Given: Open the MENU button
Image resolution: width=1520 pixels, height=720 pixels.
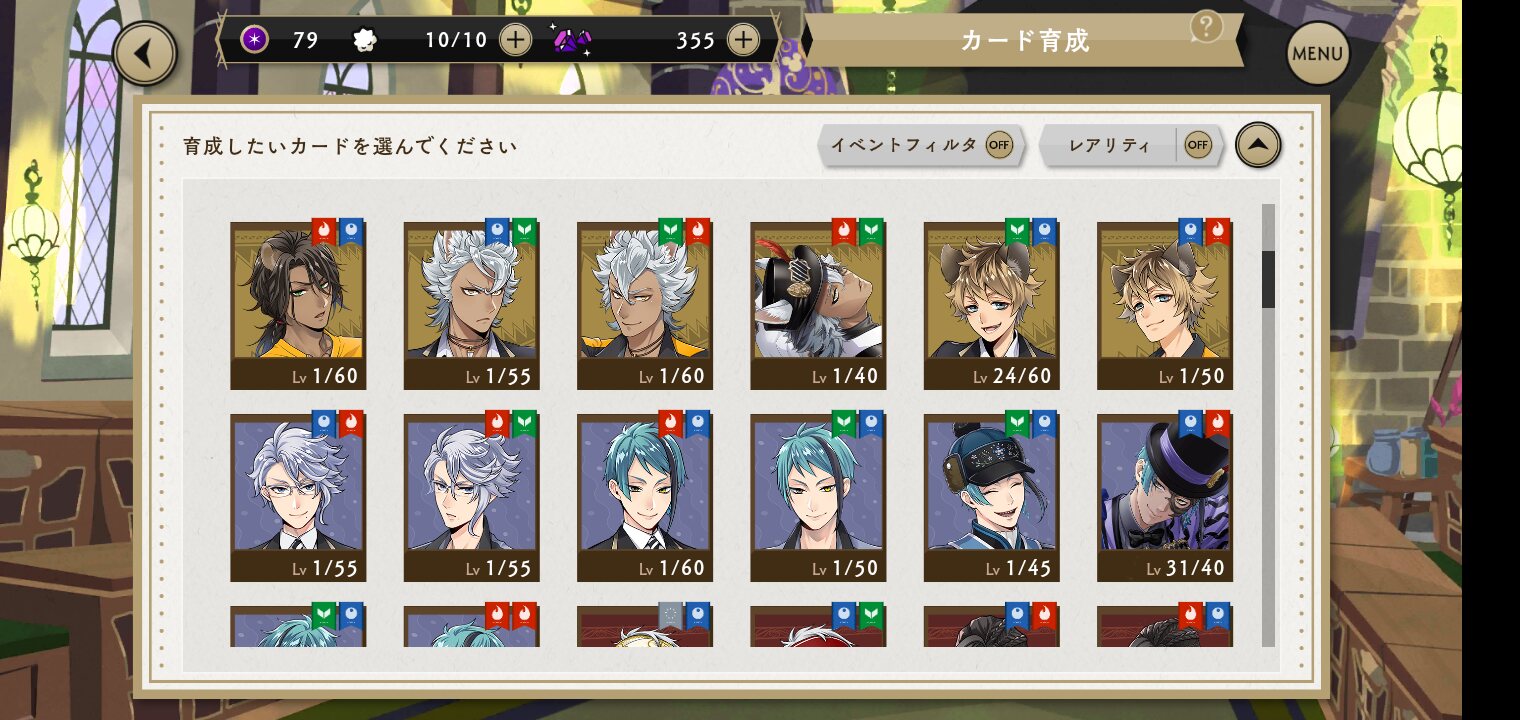Looking at the screenshot, I should 1317,53.
